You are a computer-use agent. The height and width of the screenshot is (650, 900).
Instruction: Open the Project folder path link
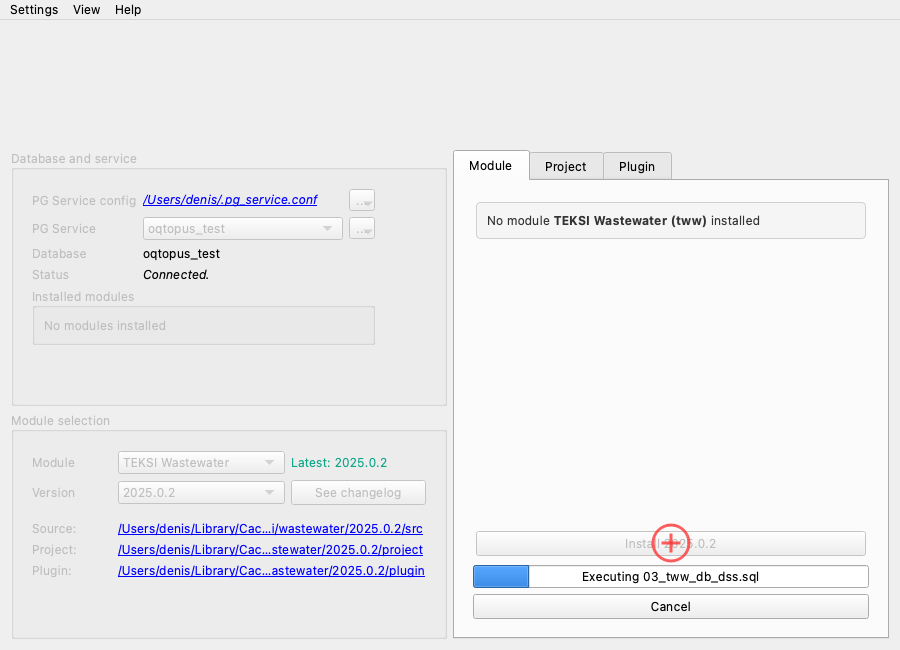[x=270, y=550]
